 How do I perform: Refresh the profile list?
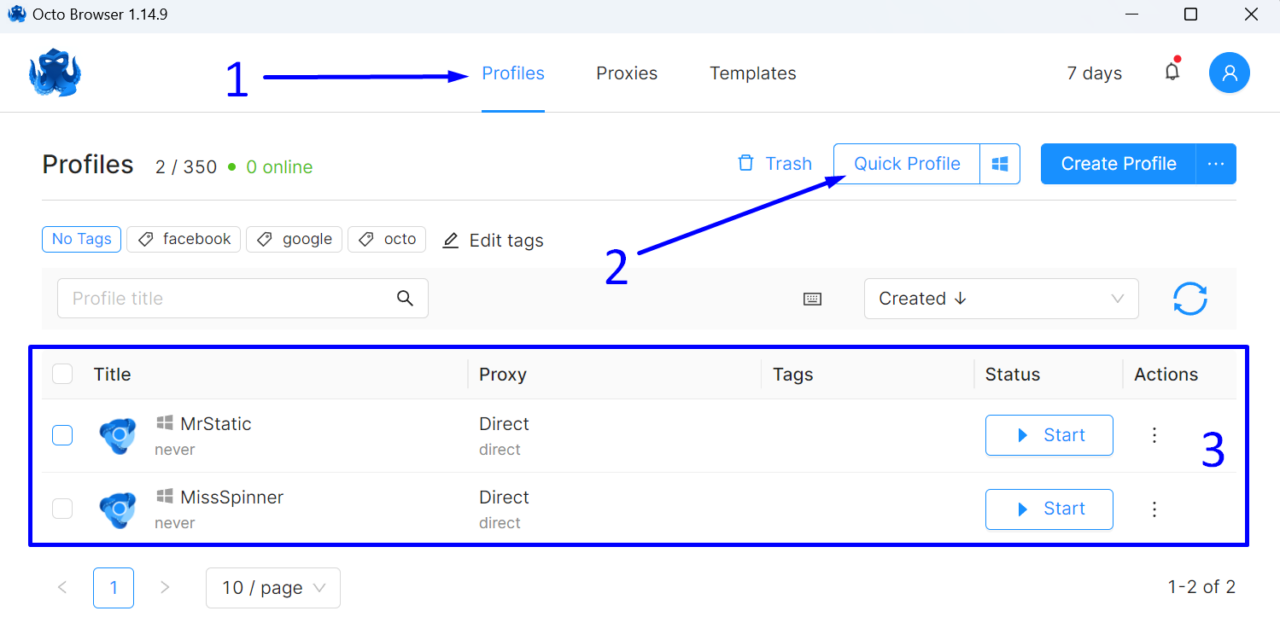click(1190, 298)
